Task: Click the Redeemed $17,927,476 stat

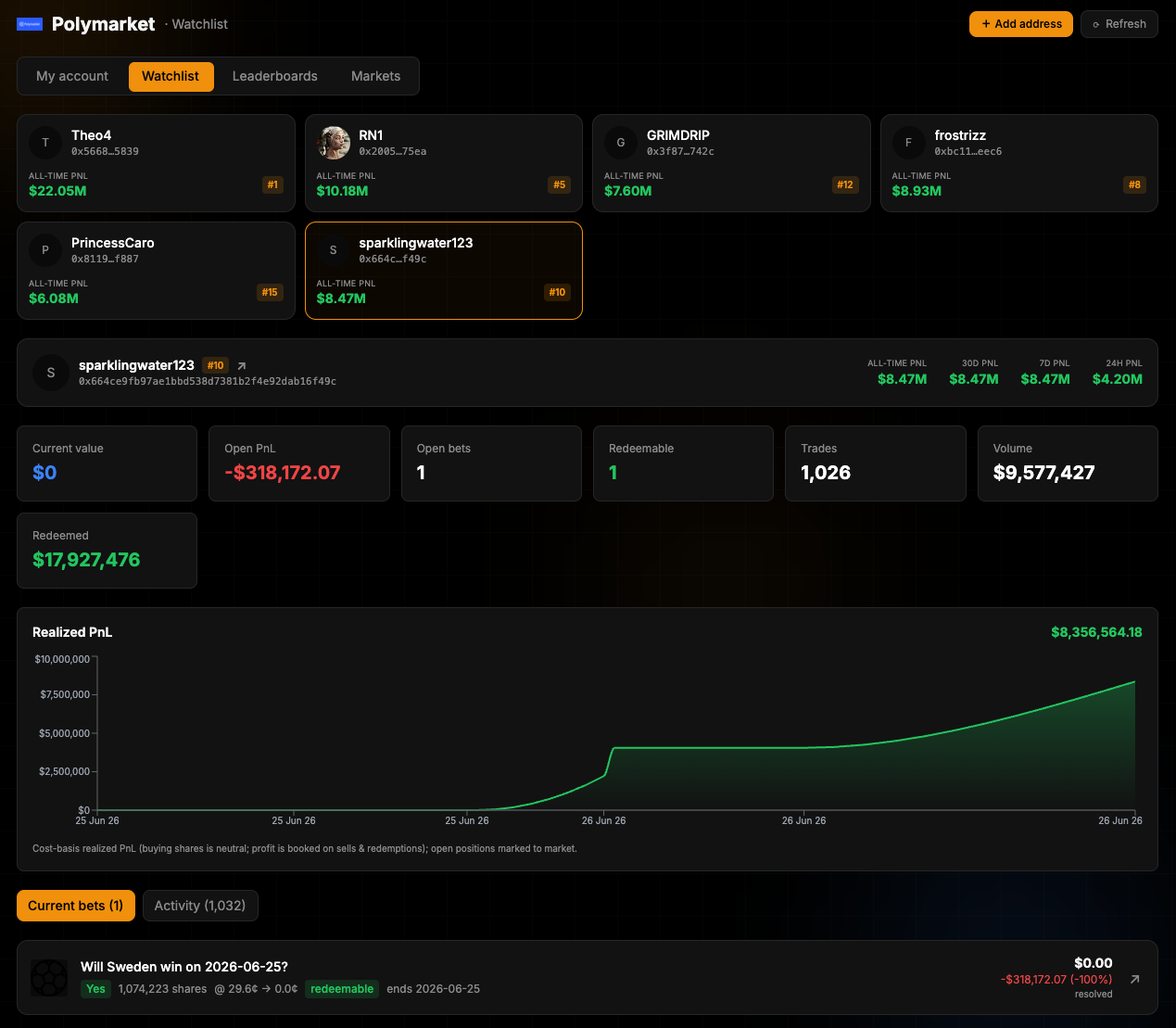Action: pyautogui.click(x=107, y=551)
